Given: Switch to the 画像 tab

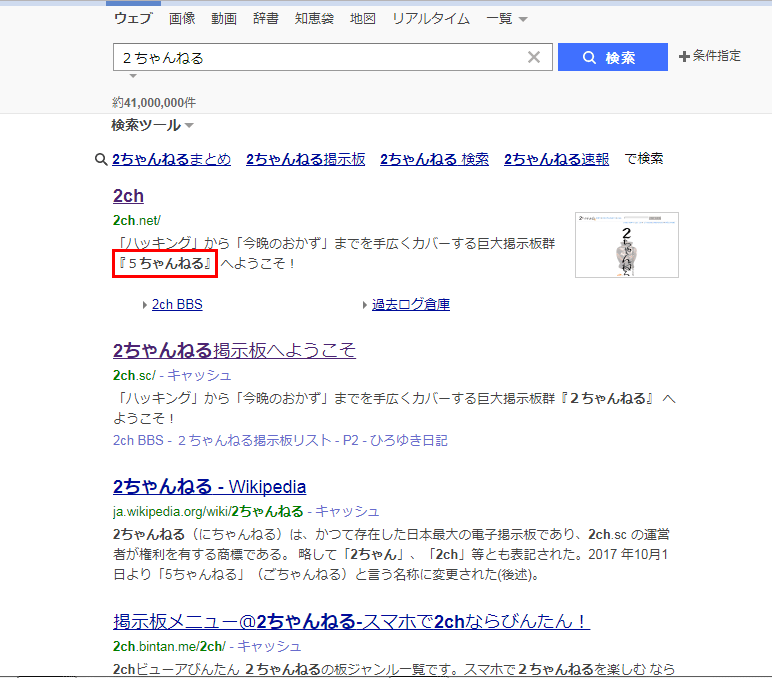Looking at the screenshot, I should click(182, 19).
